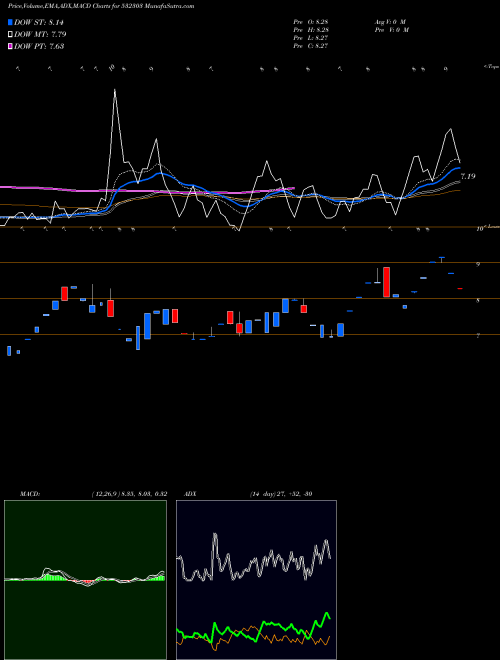Click the Pre C: 8.27 value

pyautogui.click(x=311, y=46)
